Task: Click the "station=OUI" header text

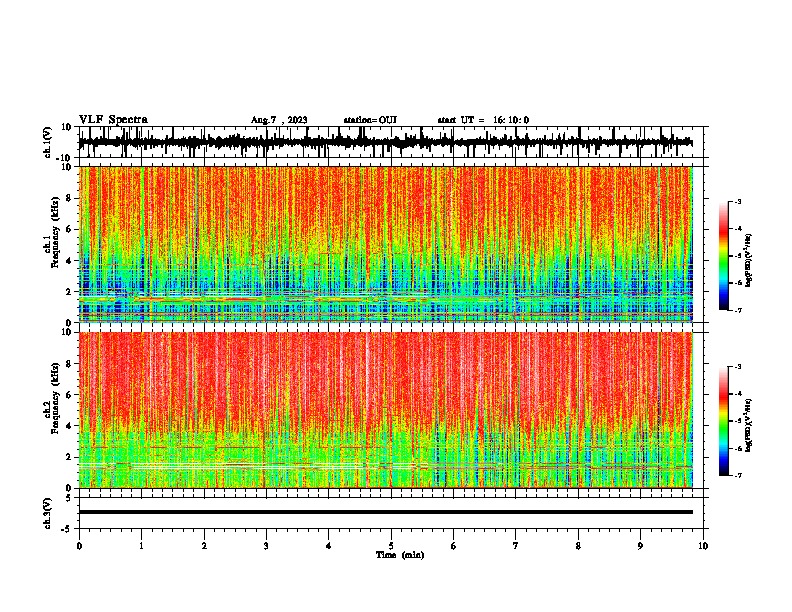Action: pos(370,120)
